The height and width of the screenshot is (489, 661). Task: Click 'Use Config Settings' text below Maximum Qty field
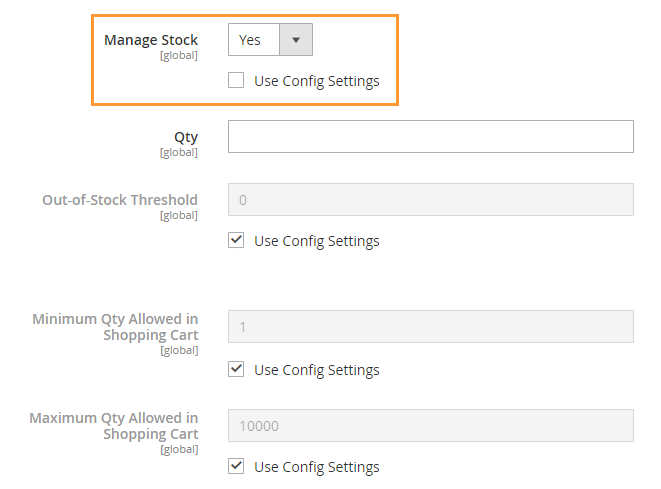click(x=317, y=467)
